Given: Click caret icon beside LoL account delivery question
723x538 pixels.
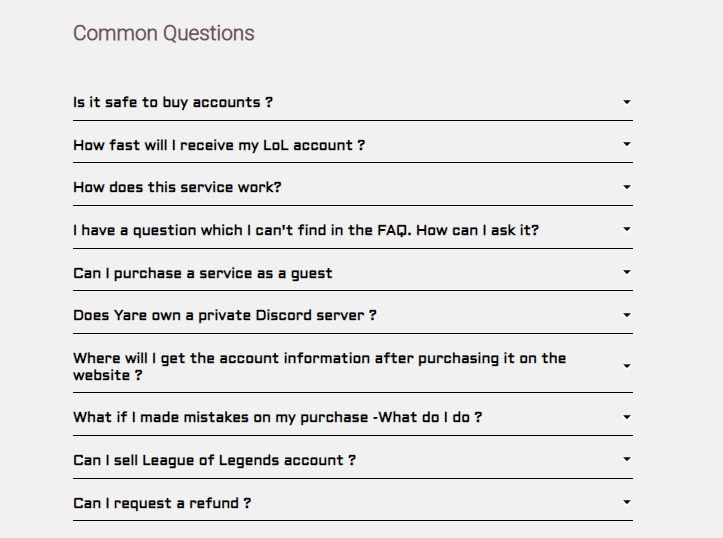Looking at the screenshot, I should pyautogui.click(x=627, y=144).
